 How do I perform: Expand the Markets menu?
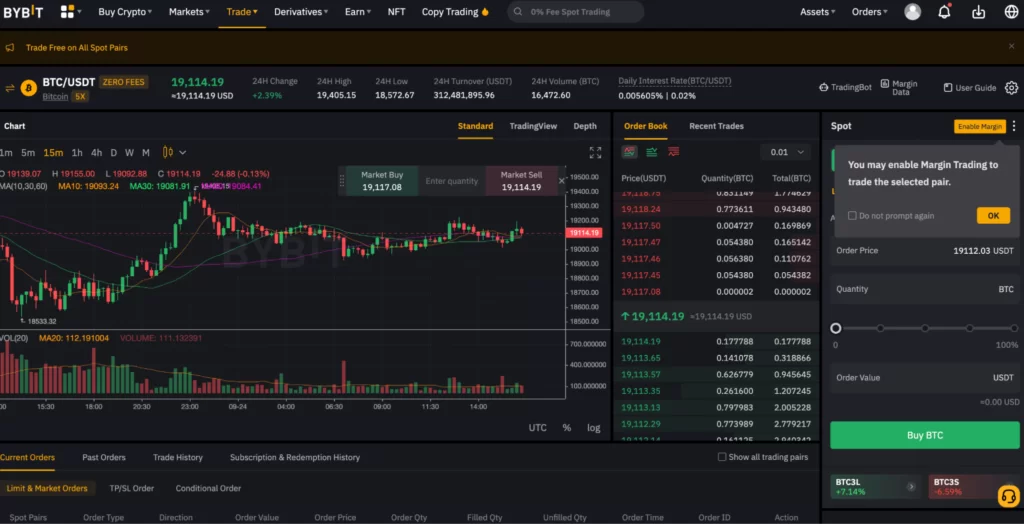click(x=189, y=12)
